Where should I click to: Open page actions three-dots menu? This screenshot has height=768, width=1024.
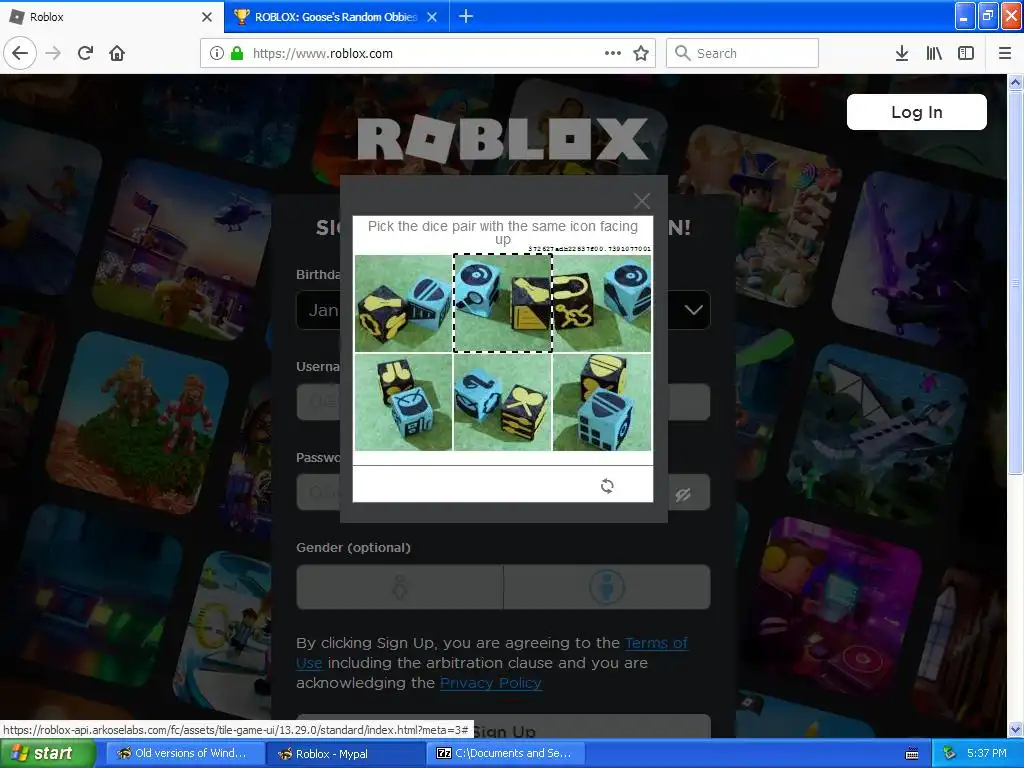point(613,53)
